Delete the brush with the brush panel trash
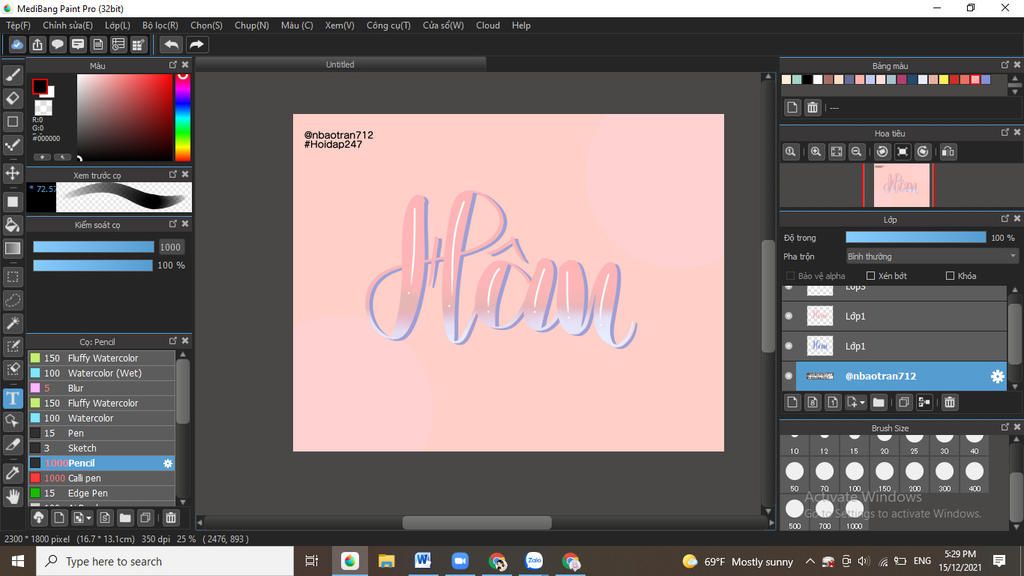This screenshot has height=576, width=1024. click(x=170, y=518)
